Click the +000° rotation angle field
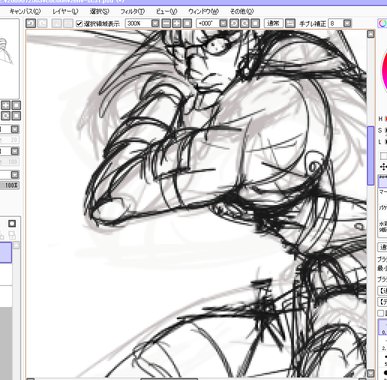The image size is (387, 380). [x=208, y=23]
